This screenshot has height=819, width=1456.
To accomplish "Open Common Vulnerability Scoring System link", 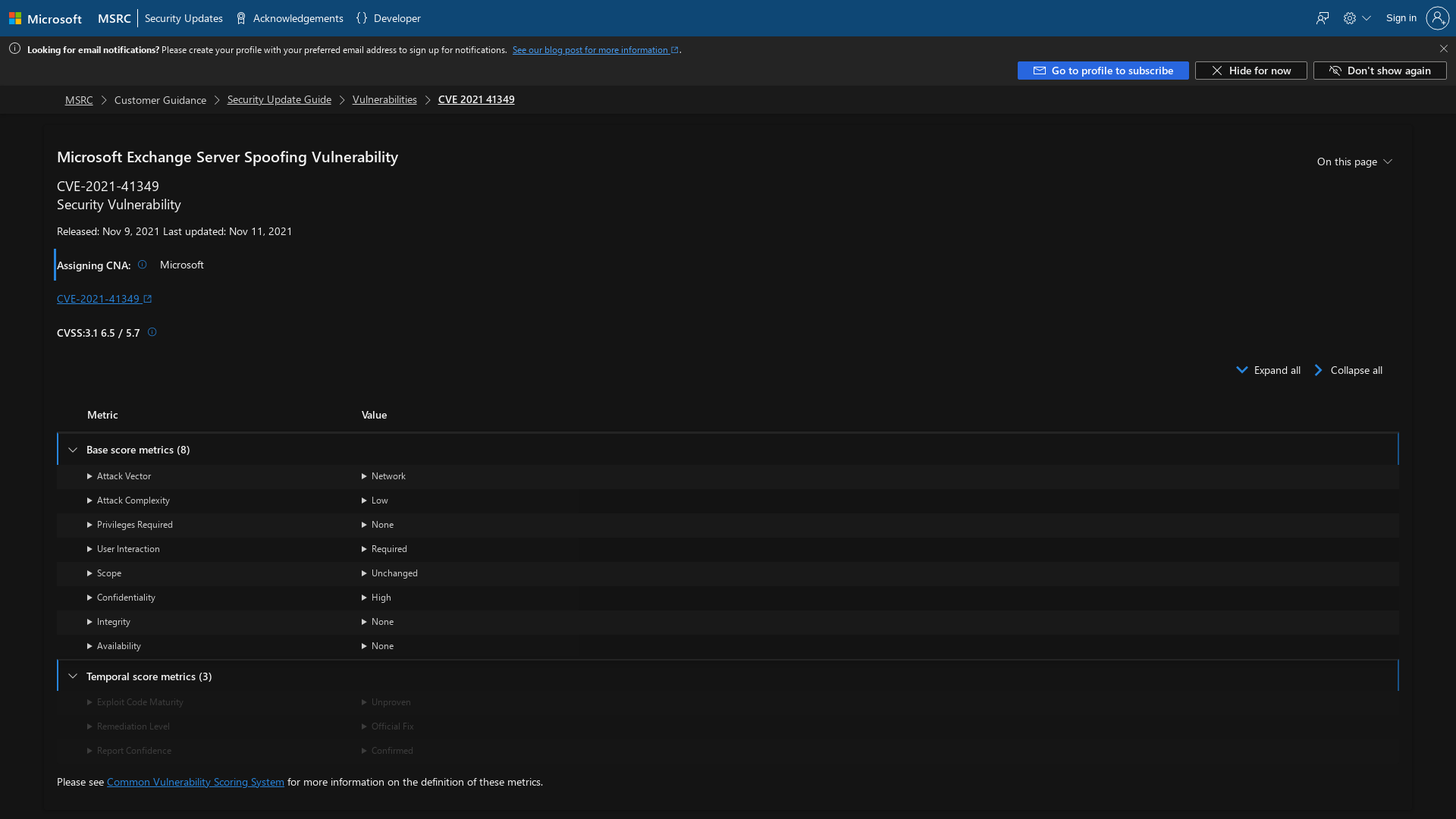I will (196, 782).
